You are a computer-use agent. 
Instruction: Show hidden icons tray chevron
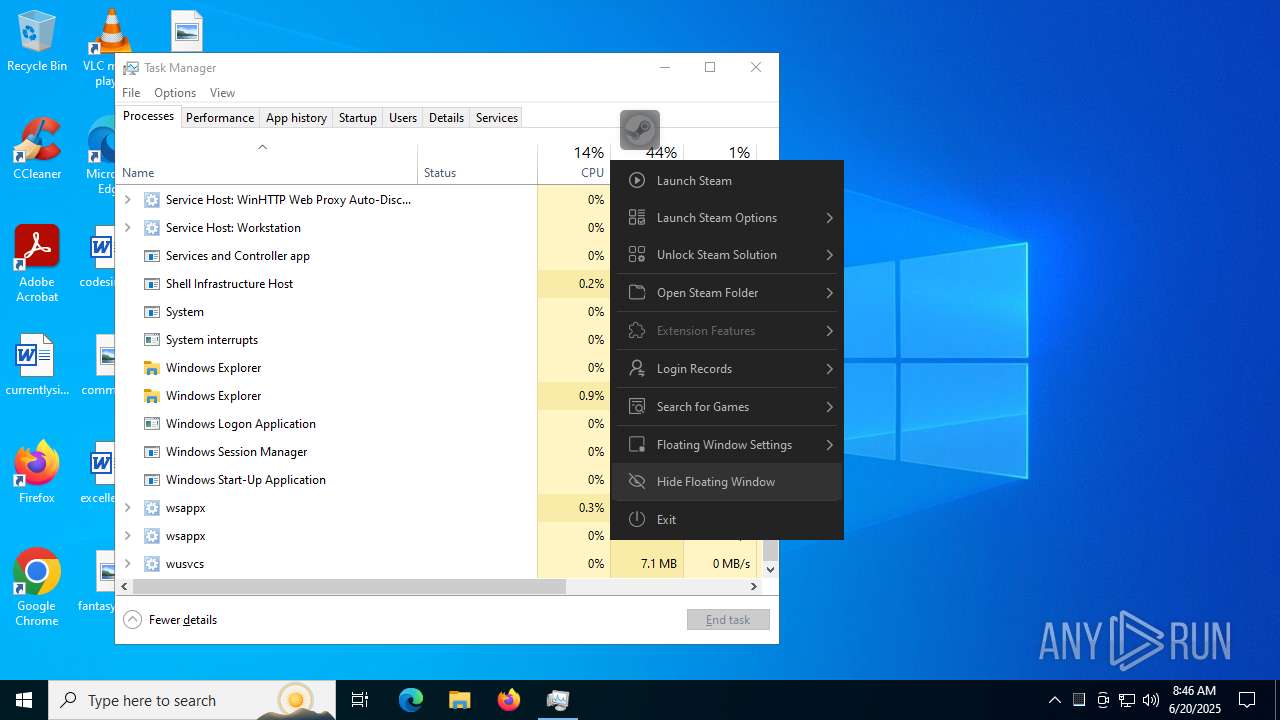(1054, 700)
